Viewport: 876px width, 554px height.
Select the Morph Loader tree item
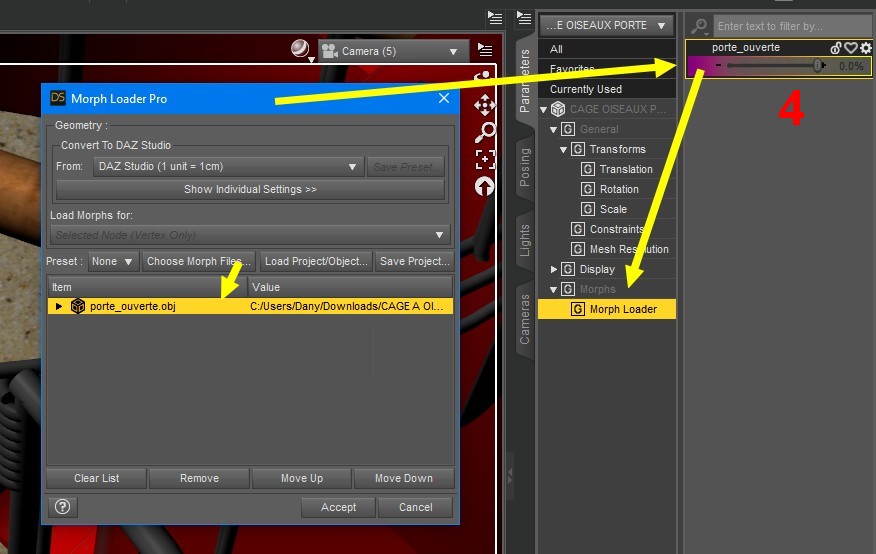click(x=607, y=309)
